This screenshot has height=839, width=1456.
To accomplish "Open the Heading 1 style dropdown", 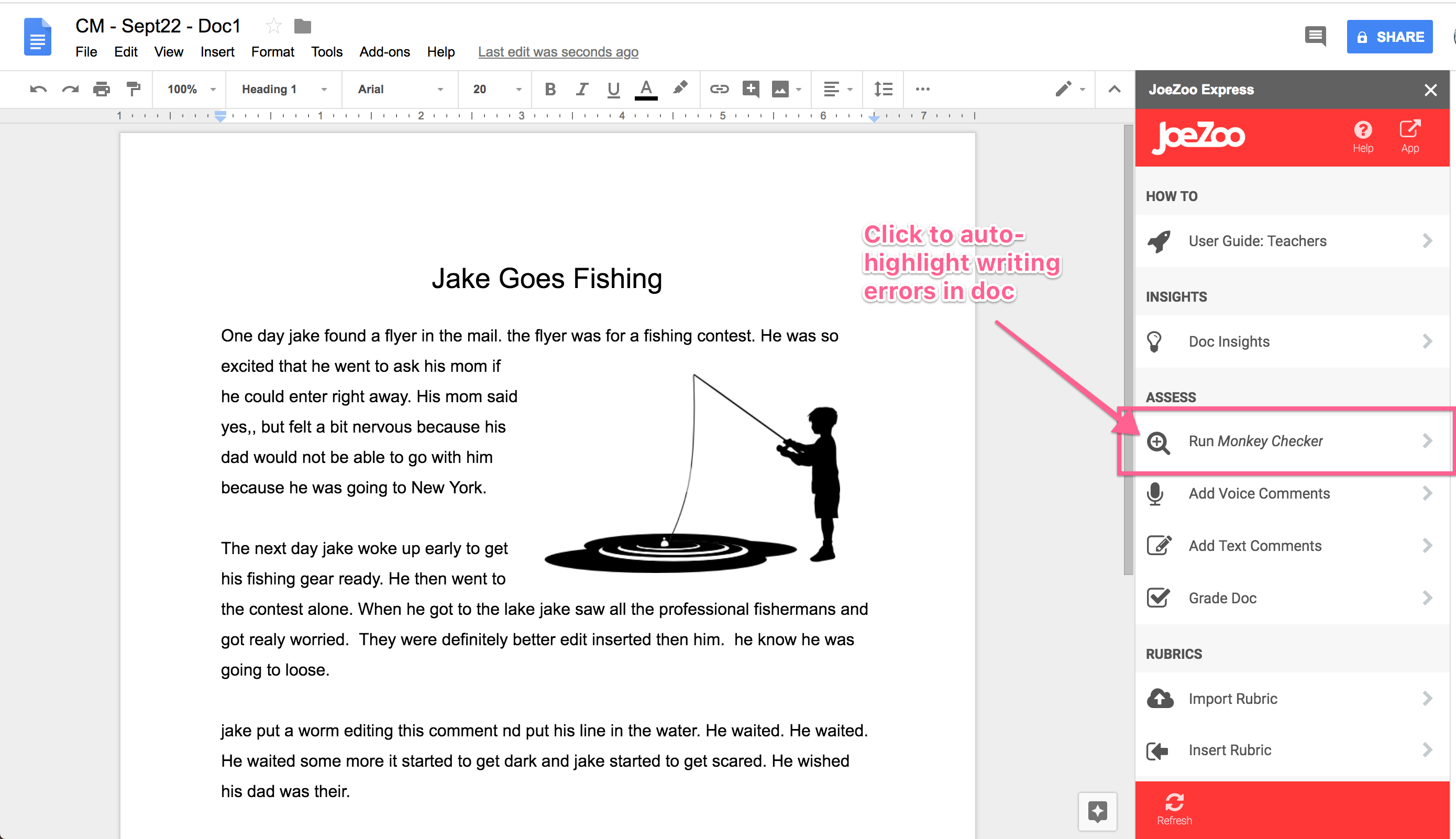I will pyautogui.click(x=283, y=89).
